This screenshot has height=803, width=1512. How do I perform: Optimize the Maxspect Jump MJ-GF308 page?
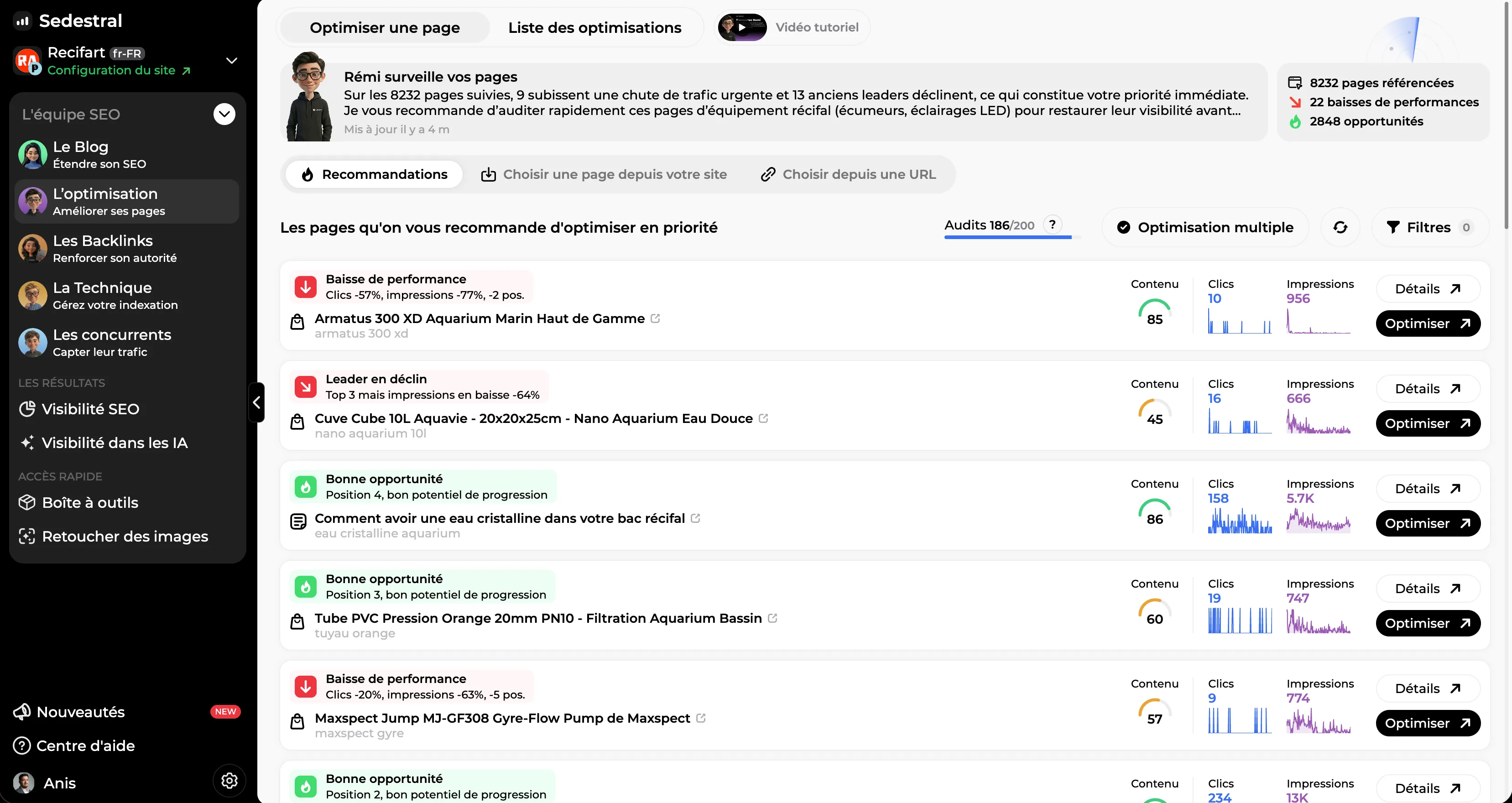pyautogui.click(x=1428, y=723)
